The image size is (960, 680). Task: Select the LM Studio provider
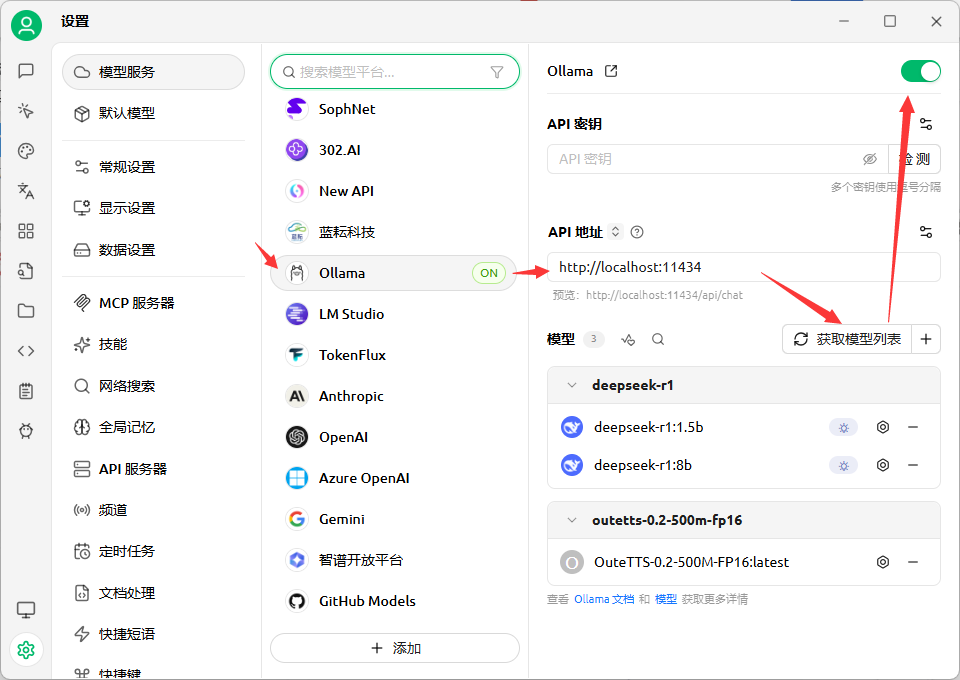[x=393, y=314]
